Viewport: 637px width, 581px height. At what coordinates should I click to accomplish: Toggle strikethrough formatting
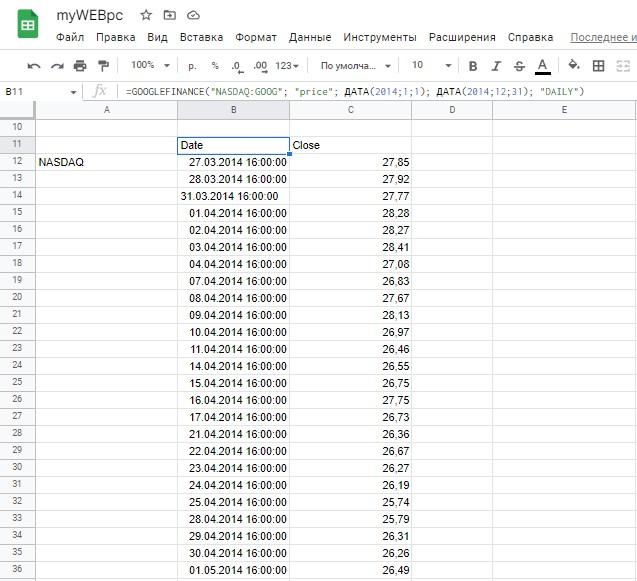[519, 66]
